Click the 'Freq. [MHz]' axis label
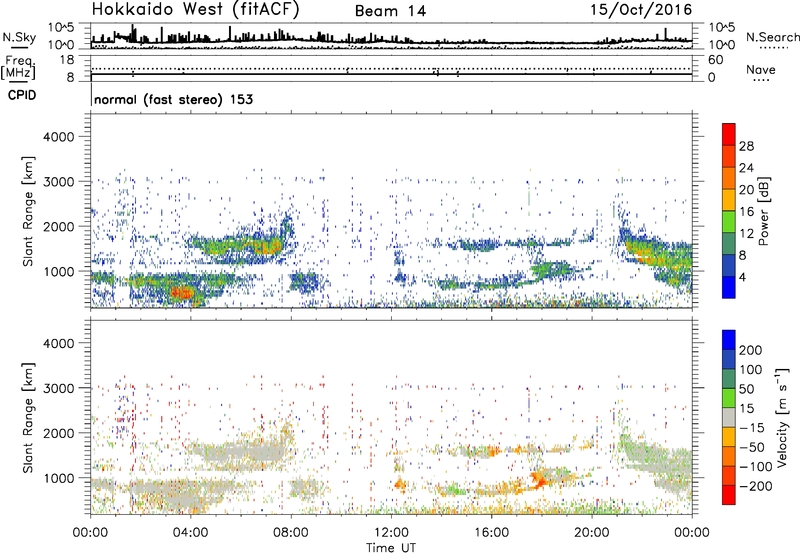 tap(18, 68)
